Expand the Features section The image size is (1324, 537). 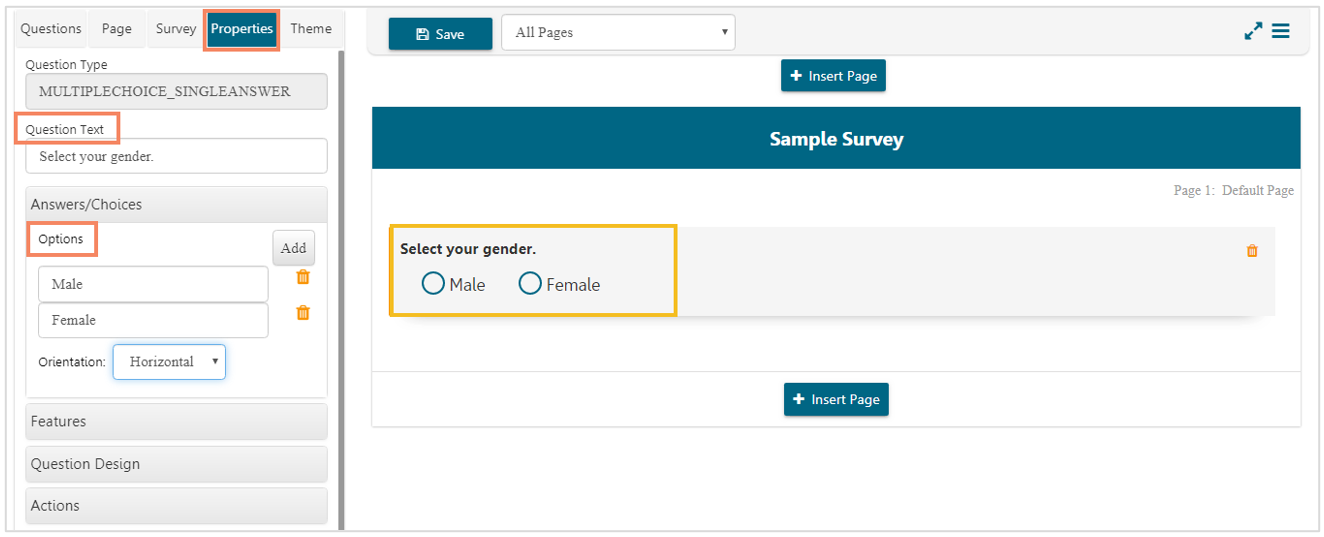point(176,421)
